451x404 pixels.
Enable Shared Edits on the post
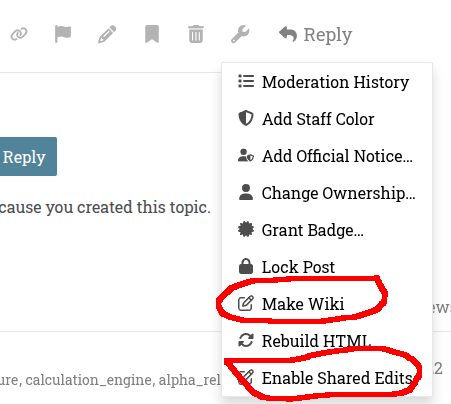[327, 378]
